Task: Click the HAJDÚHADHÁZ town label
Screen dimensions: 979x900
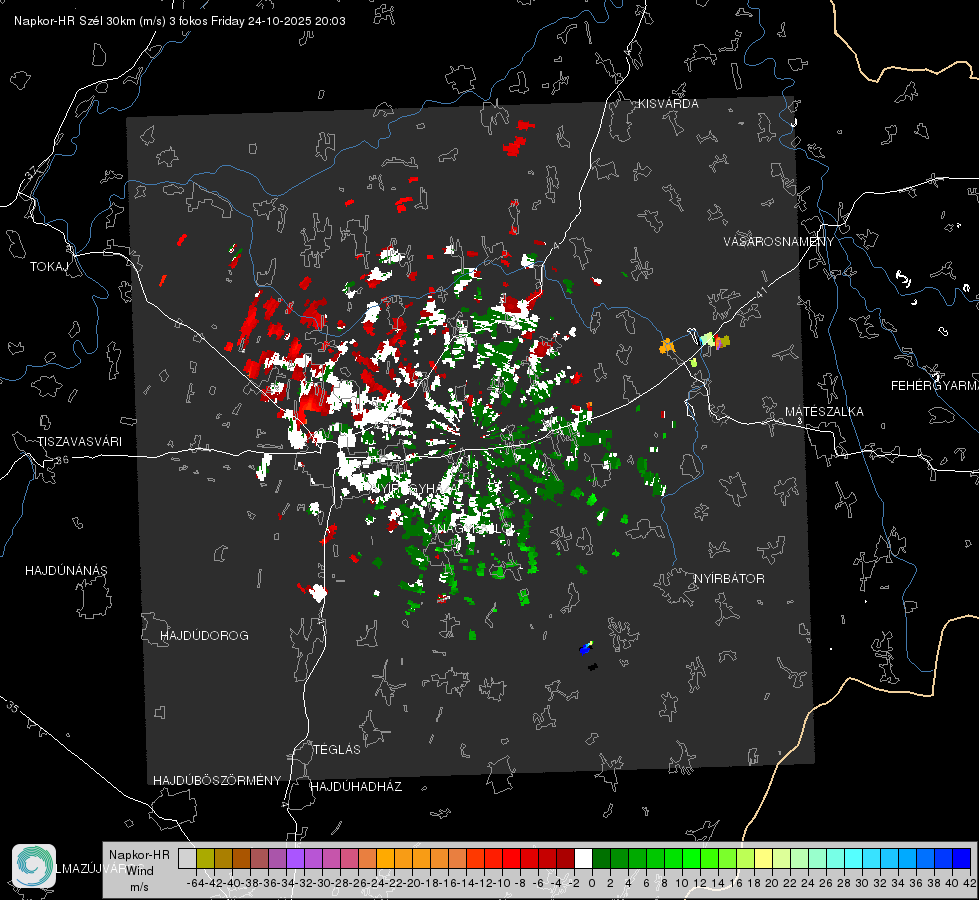Action: click(x=356, y=787)
